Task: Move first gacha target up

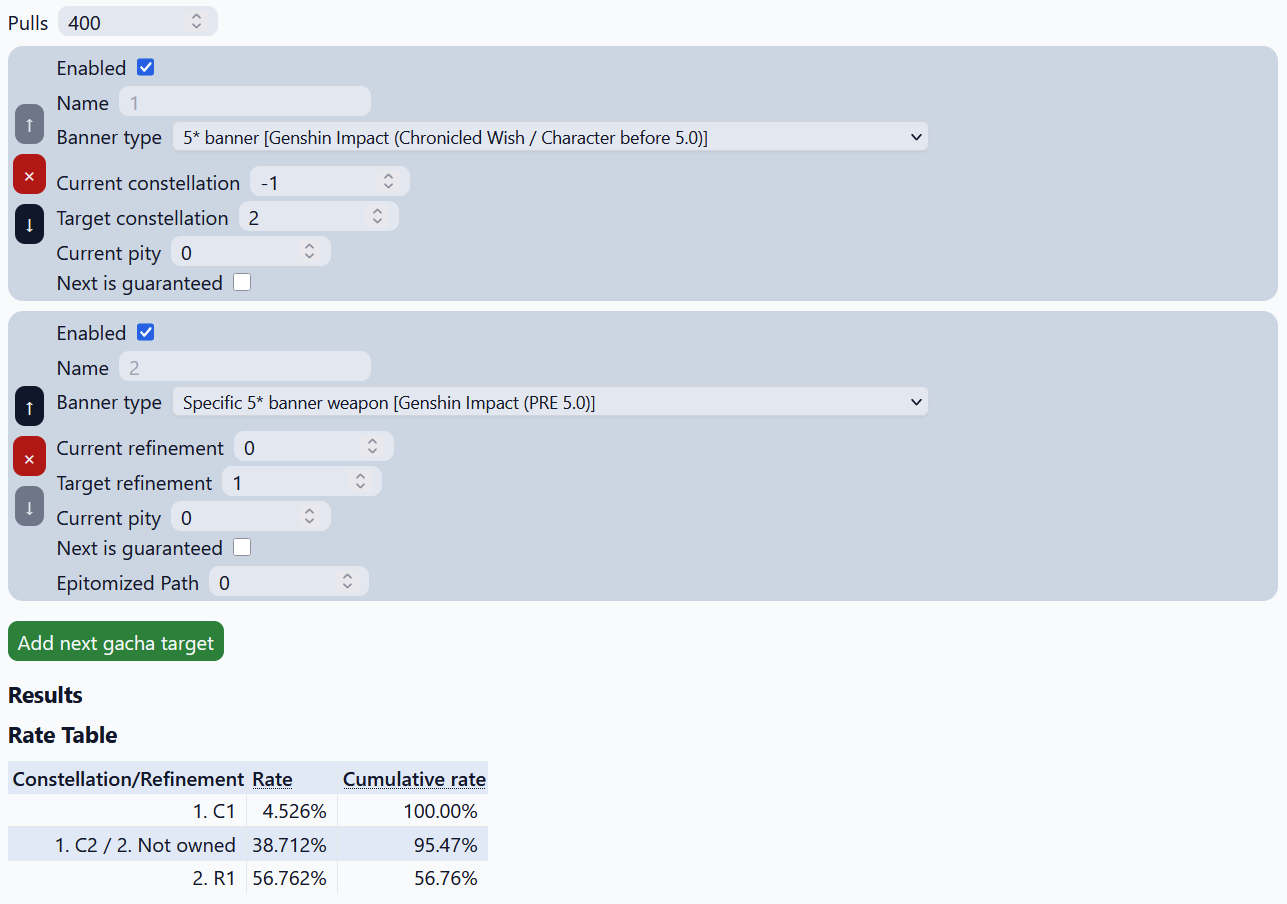Action: pos(29,124)
